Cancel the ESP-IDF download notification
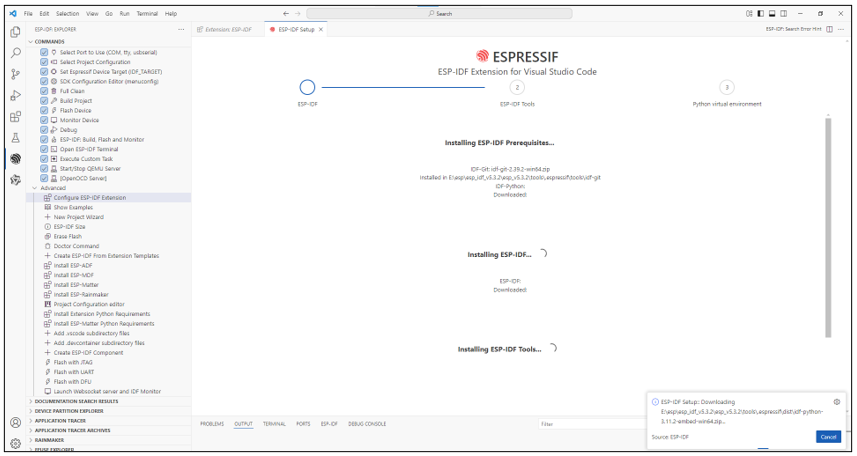The width and height of the screenshot is (857, 456). pos(828,437)
